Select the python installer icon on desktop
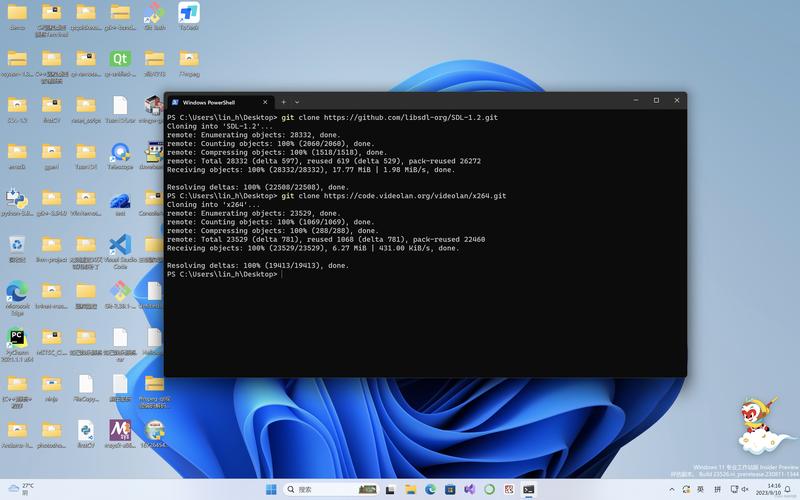This screenshot has width=800, height=500. click(x=17, y=203)
